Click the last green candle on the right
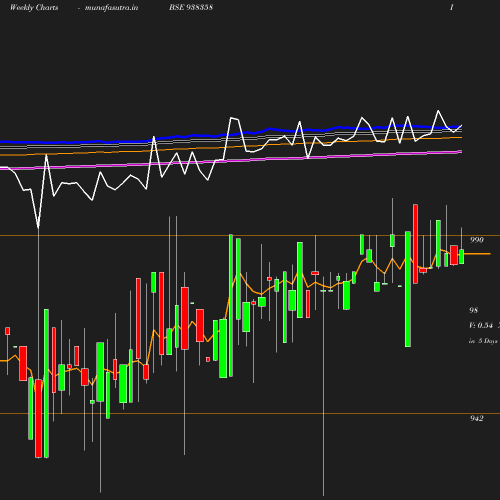 (462, 257)
